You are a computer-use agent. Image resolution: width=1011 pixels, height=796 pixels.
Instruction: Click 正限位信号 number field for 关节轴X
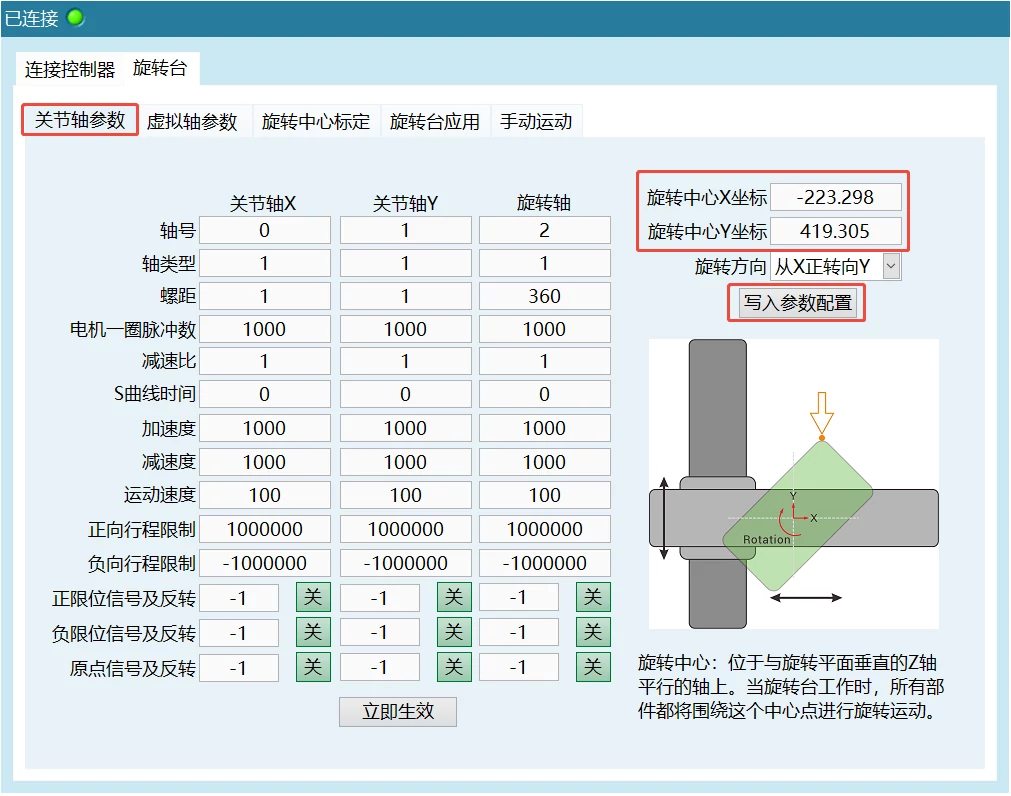tap(239, 597)
